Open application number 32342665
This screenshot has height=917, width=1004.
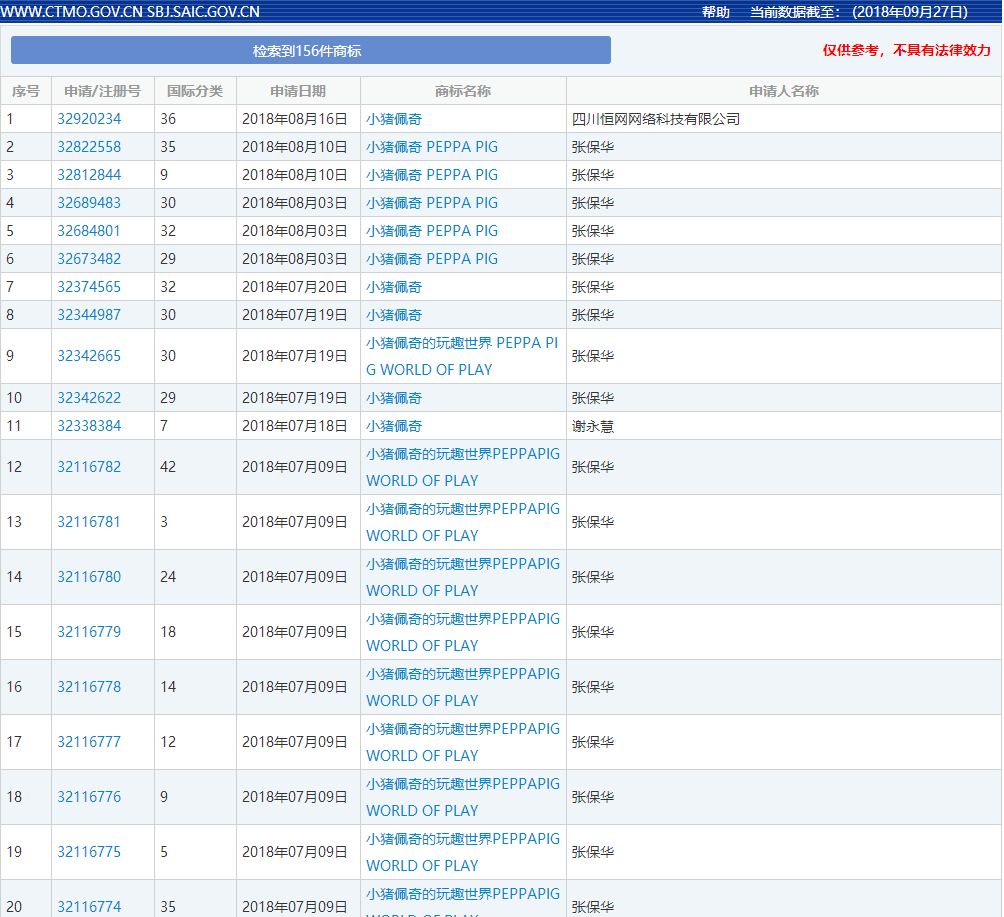[x=89, y=356]
